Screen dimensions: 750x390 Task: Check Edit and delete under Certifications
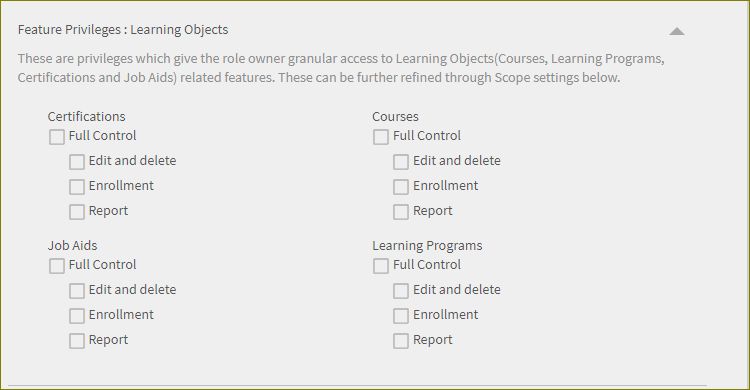coord(77,162)
